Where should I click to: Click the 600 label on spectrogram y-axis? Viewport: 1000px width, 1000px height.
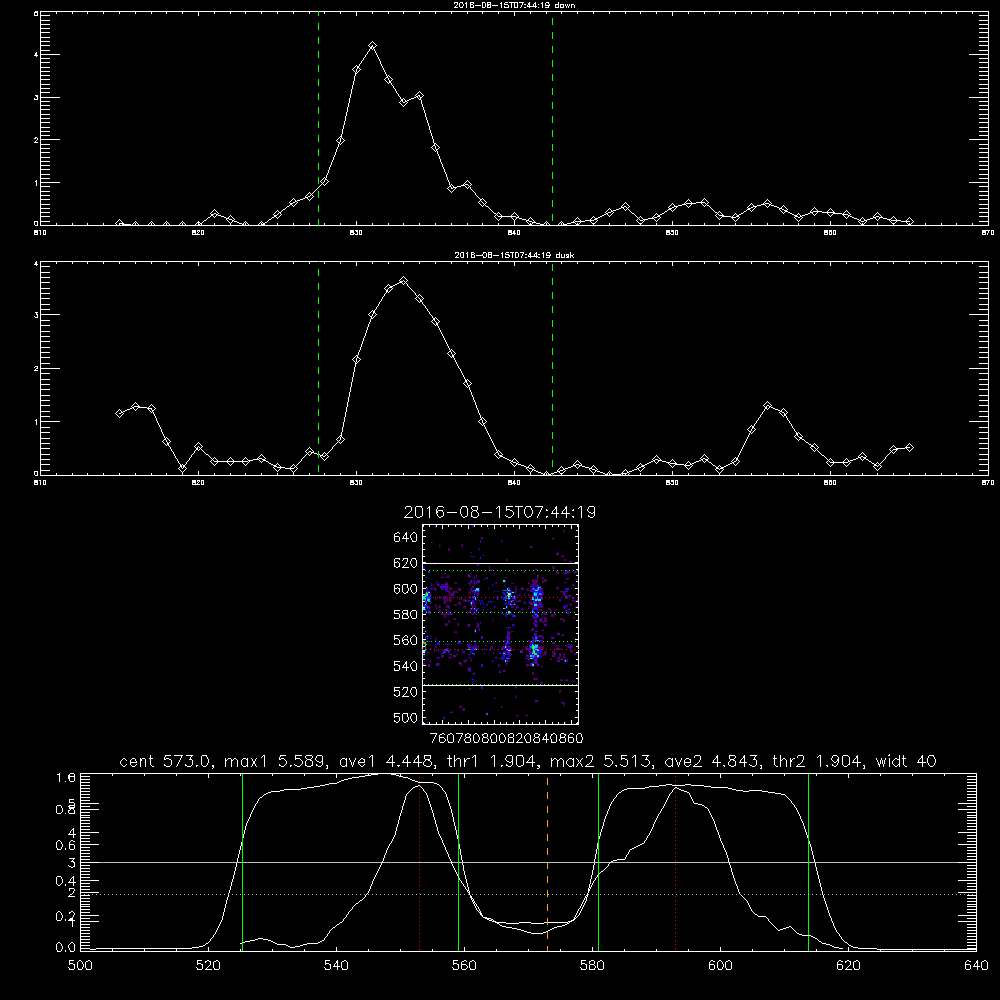point(405,589)
